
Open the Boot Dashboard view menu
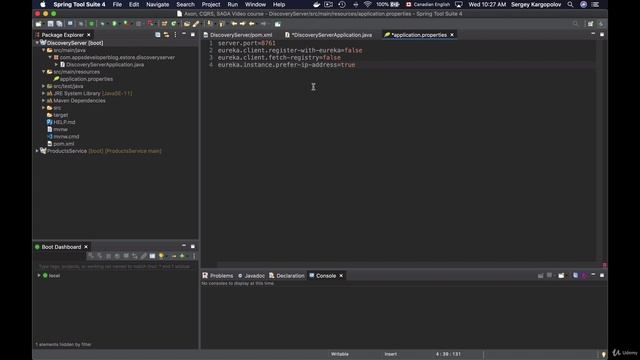(194, 256)
